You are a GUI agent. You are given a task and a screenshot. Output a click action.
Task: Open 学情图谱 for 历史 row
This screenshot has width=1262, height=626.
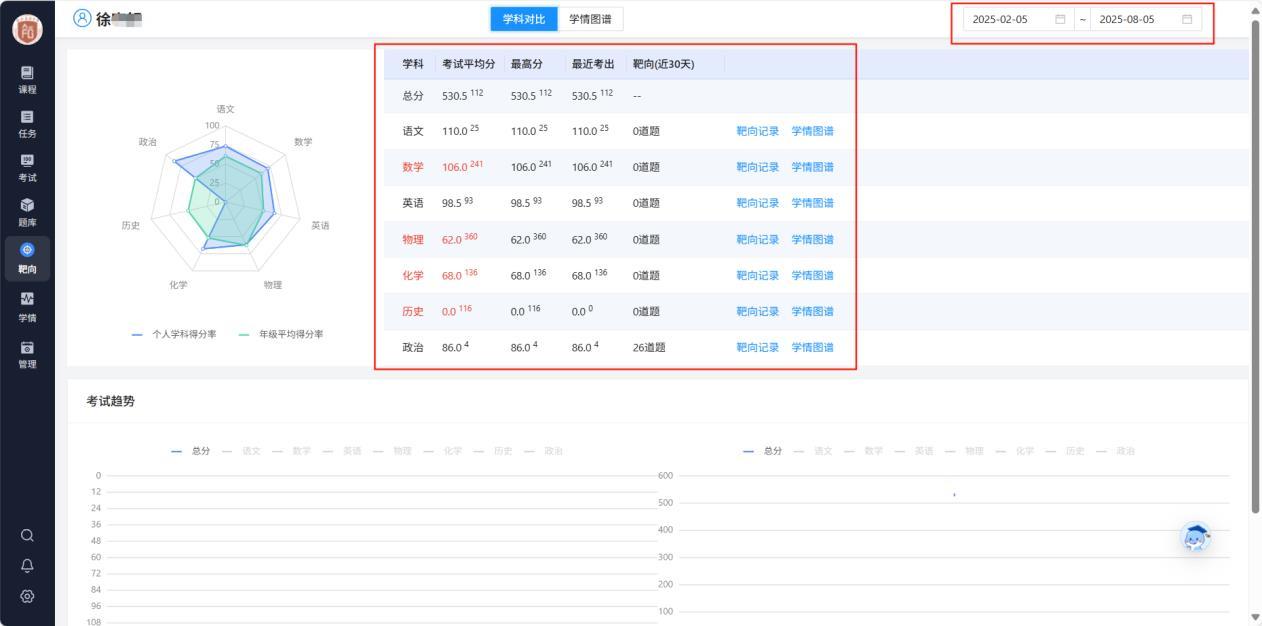pos(812,311)
